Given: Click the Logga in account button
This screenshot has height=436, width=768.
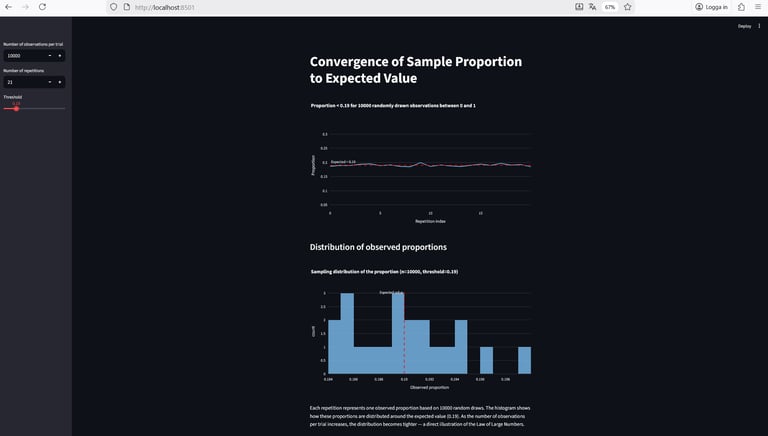Looking at the screenshot, I should 712,7.
